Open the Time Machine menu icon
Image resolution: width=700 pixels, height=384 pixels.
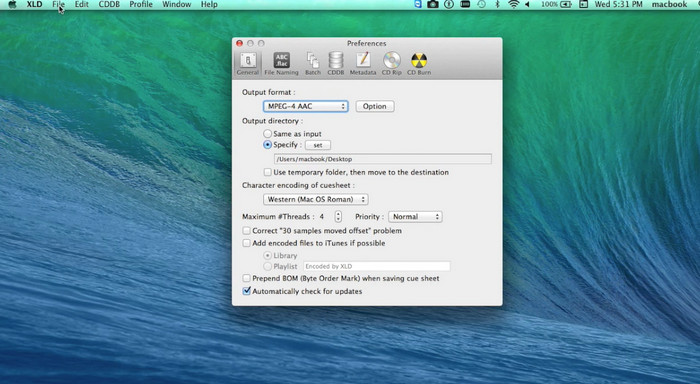[481, 4]
